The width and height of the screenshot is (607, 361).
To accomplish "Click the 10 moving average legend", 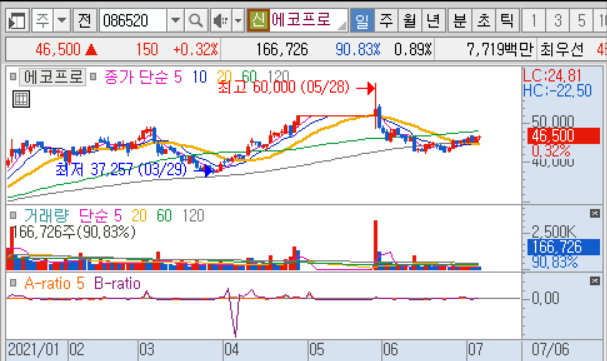I will tap(200, 77).
